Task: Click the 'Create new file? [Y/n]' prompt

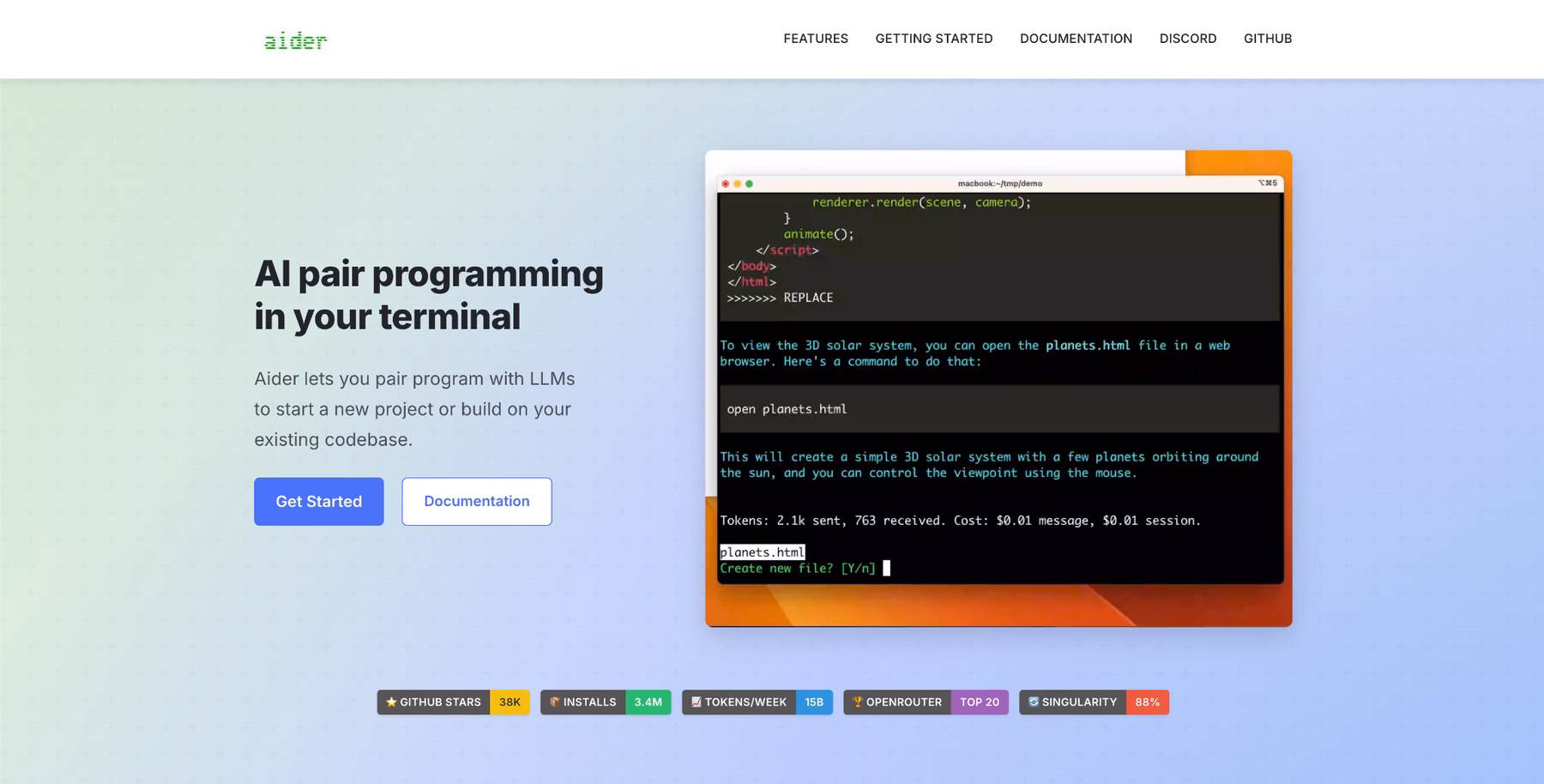Action: click(798, 568)
